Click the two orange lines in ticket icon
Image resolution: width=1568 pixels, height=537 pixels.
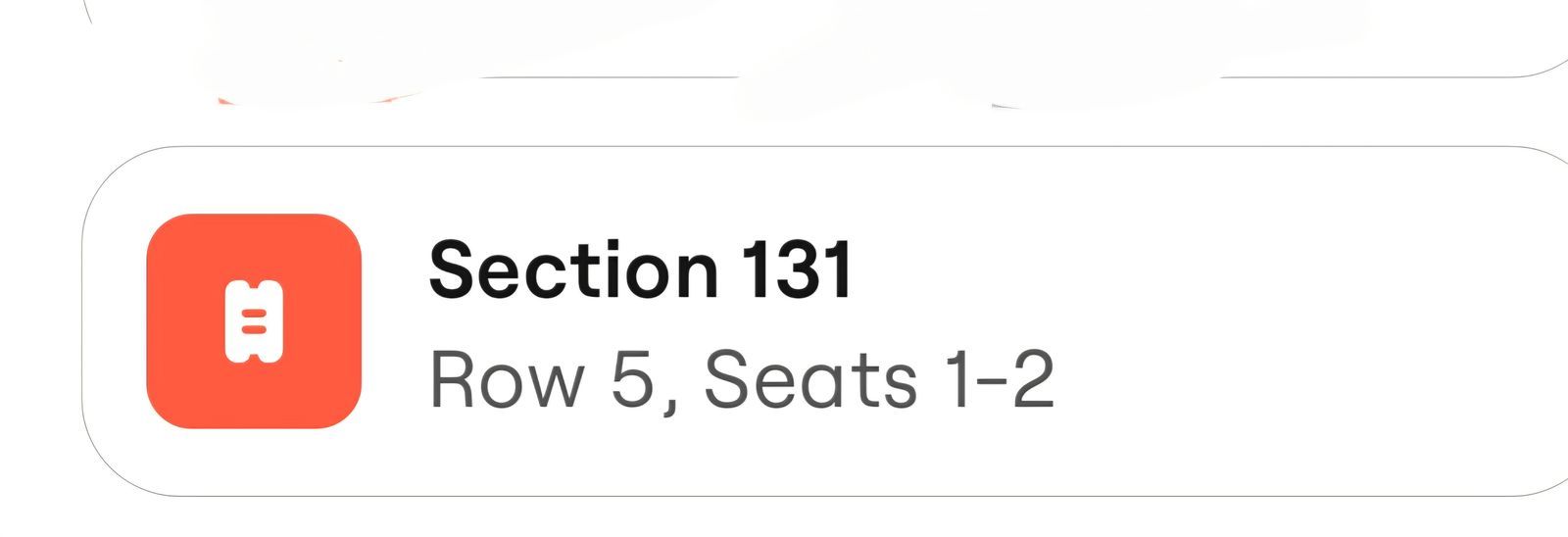point(254,321)
